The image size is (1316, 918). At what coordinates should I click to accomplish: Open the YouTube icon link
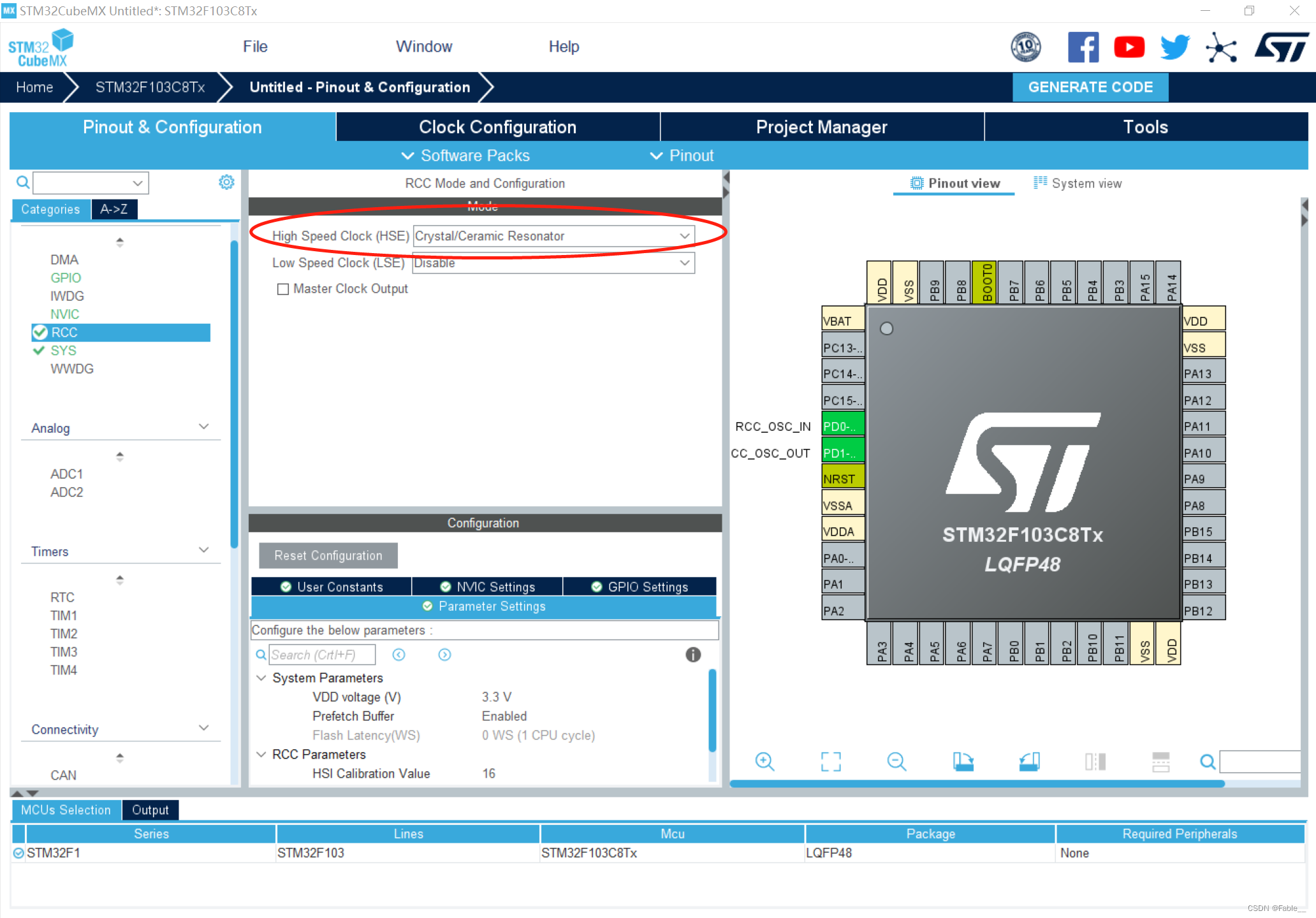1129,47
